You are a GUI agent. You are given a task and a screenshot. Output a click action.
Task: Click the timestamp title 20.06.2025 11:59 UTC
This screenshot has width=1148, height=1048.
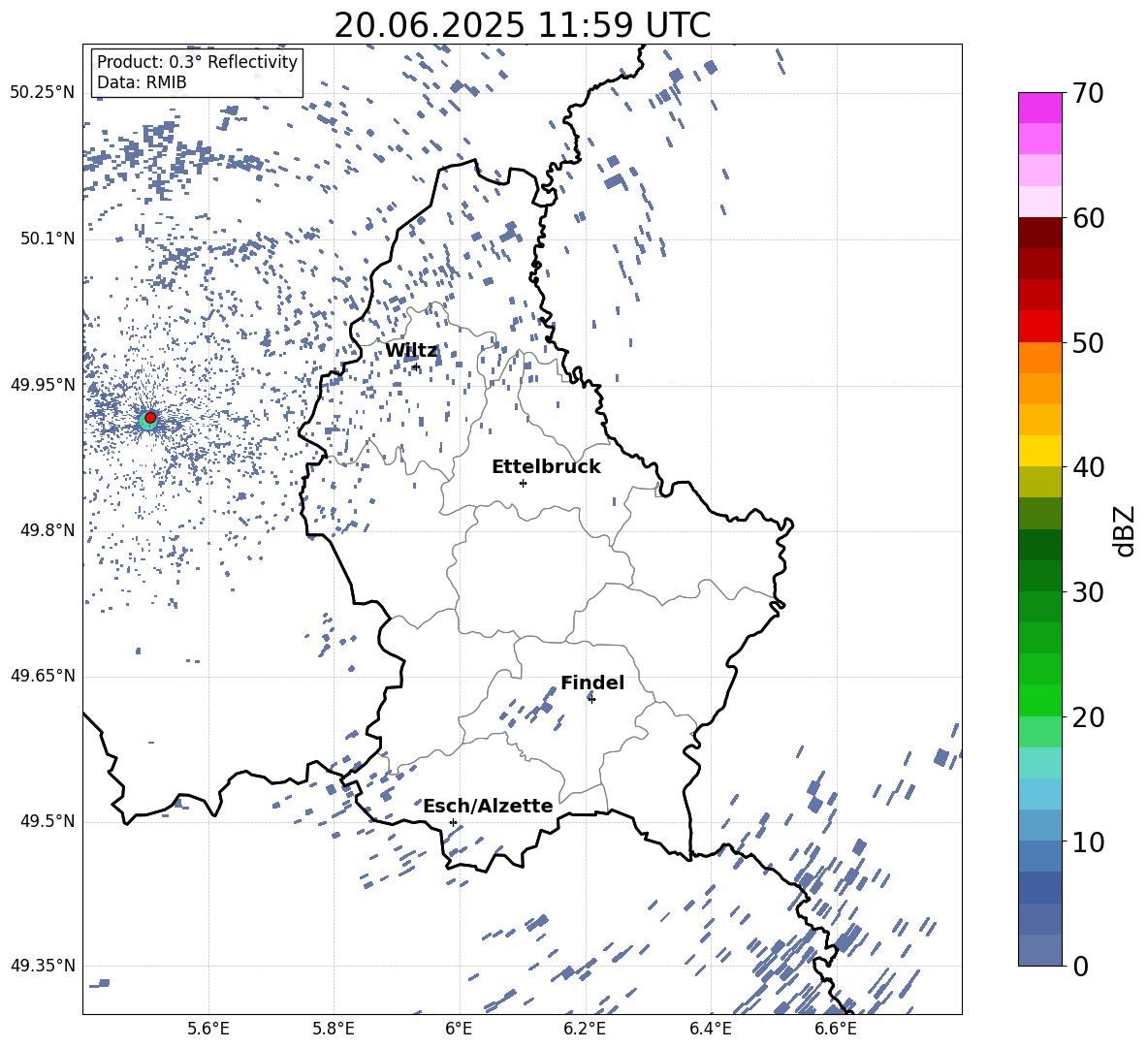522,25
